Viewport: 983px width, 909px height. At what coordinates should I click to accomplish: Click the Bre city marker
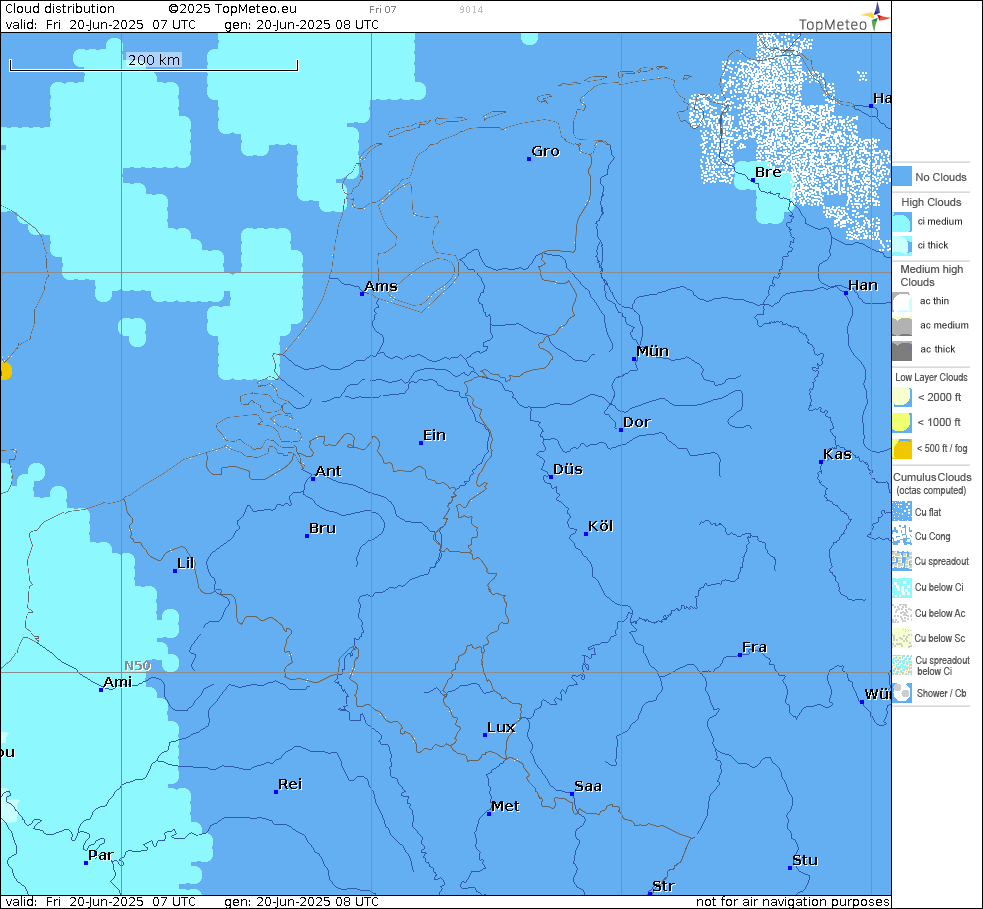coord(752,180)
